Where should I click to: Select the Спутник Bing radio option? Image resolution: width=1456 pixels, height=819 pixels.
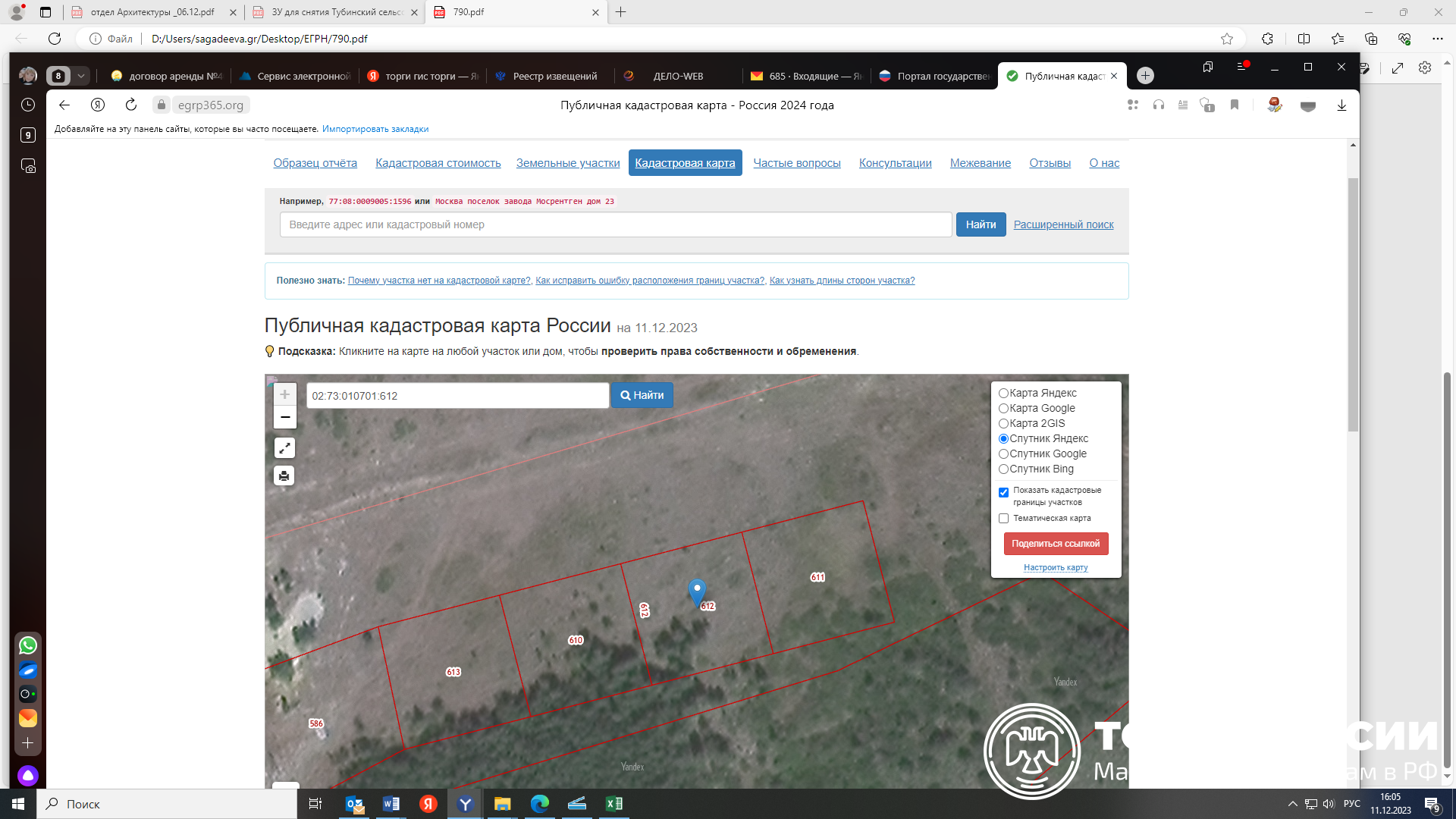point(1003,469)
